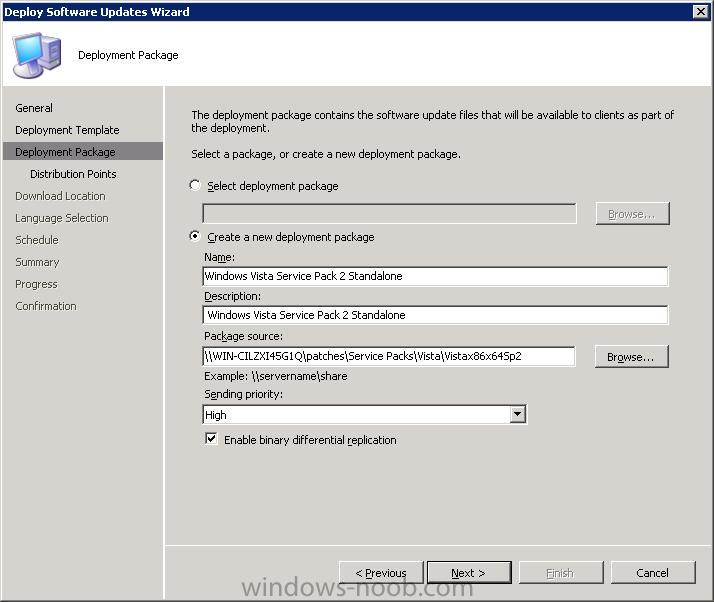Click into the Package source path field
The image size is (714, 602).
(388, 356)
